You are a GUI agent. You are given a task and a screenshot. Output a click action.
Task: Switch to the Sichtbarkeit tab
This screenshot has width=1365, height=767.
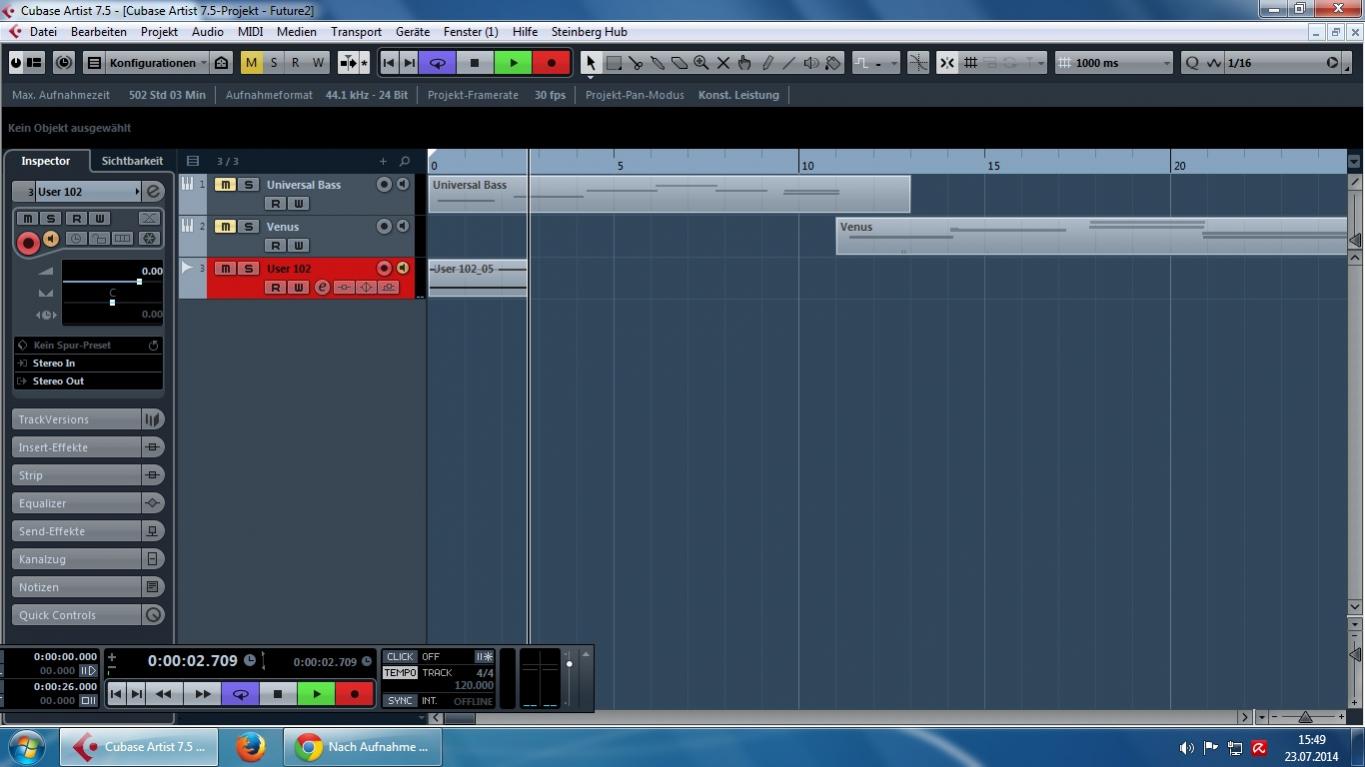(x=132, y=161)
